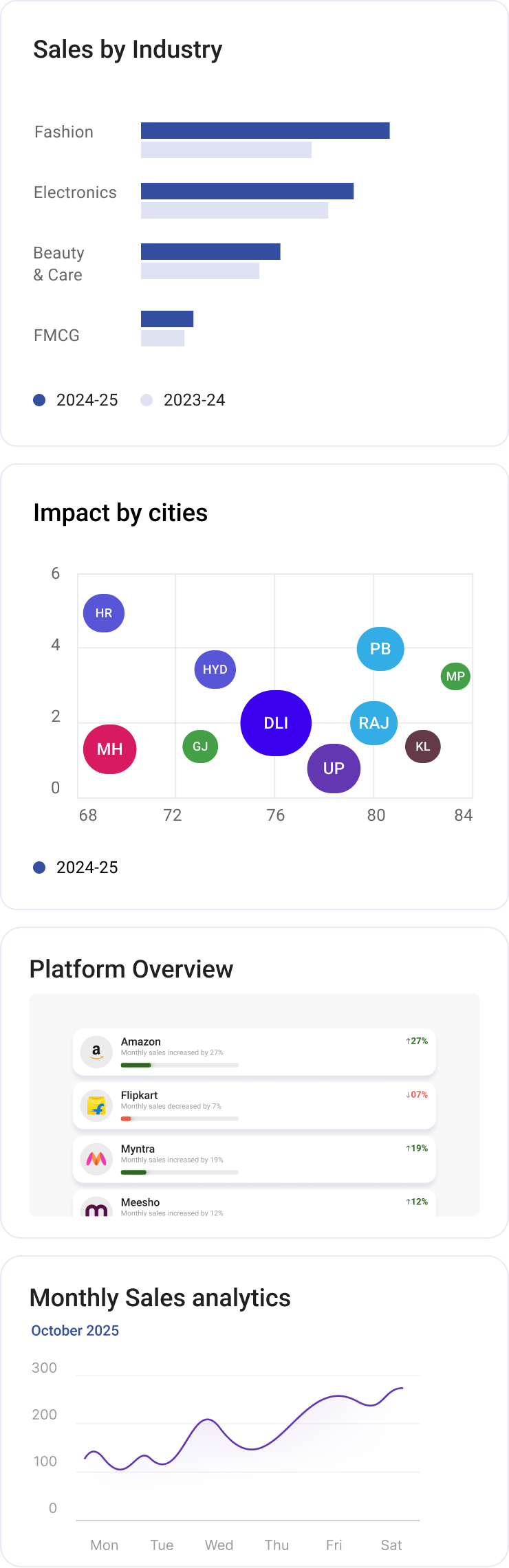Expand the Amazon platform details

pyautogui.click(x=253, y=1052)
